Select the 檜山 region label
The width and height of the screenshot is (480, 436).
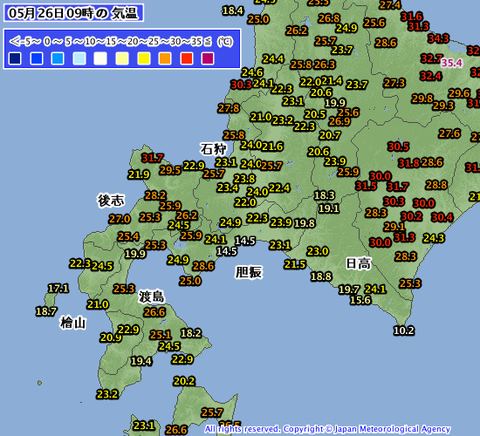point(73,323)
